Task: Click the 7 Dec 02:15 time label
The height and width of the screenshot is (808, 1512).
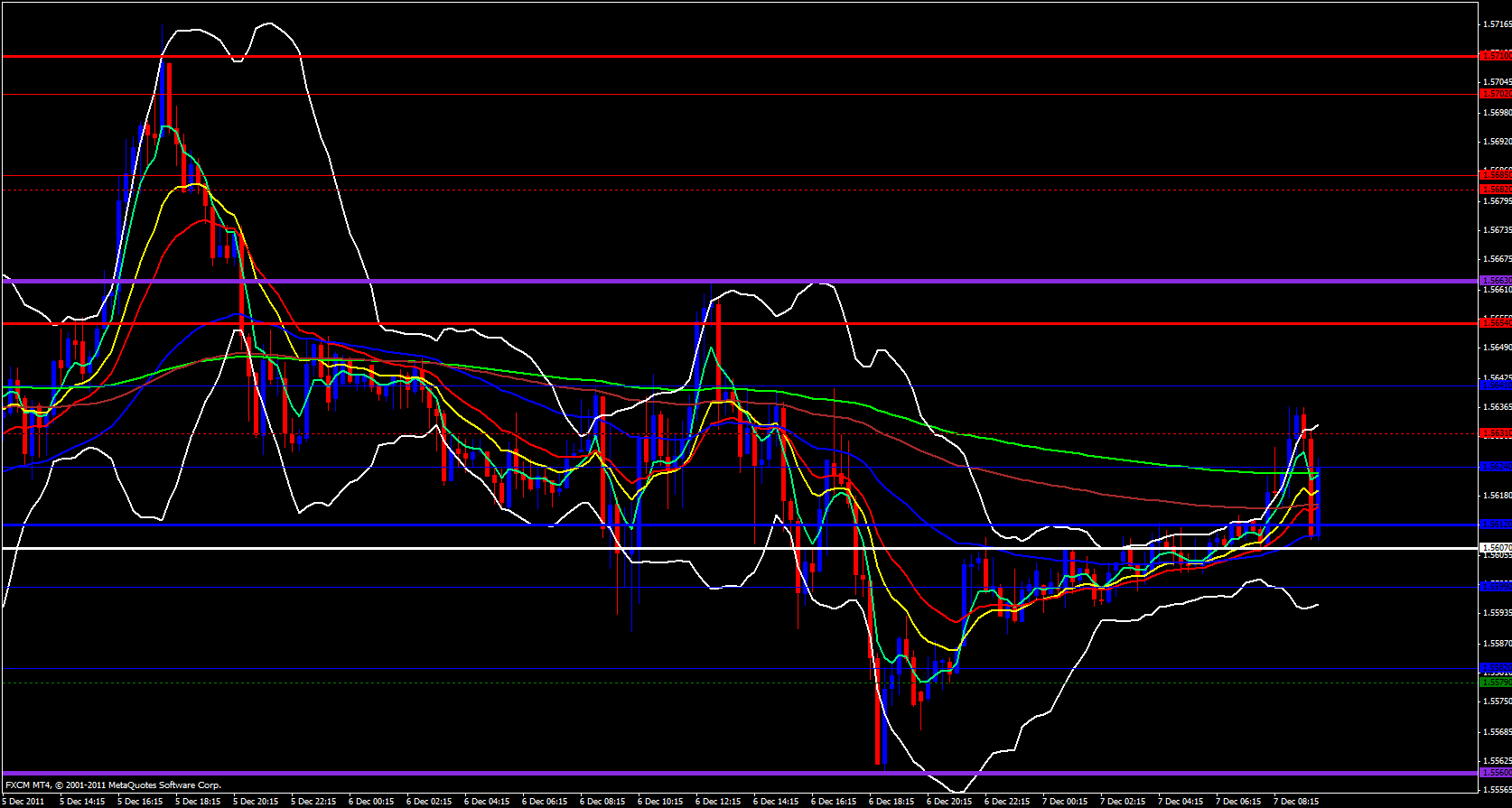Action: pos(1123,802)
